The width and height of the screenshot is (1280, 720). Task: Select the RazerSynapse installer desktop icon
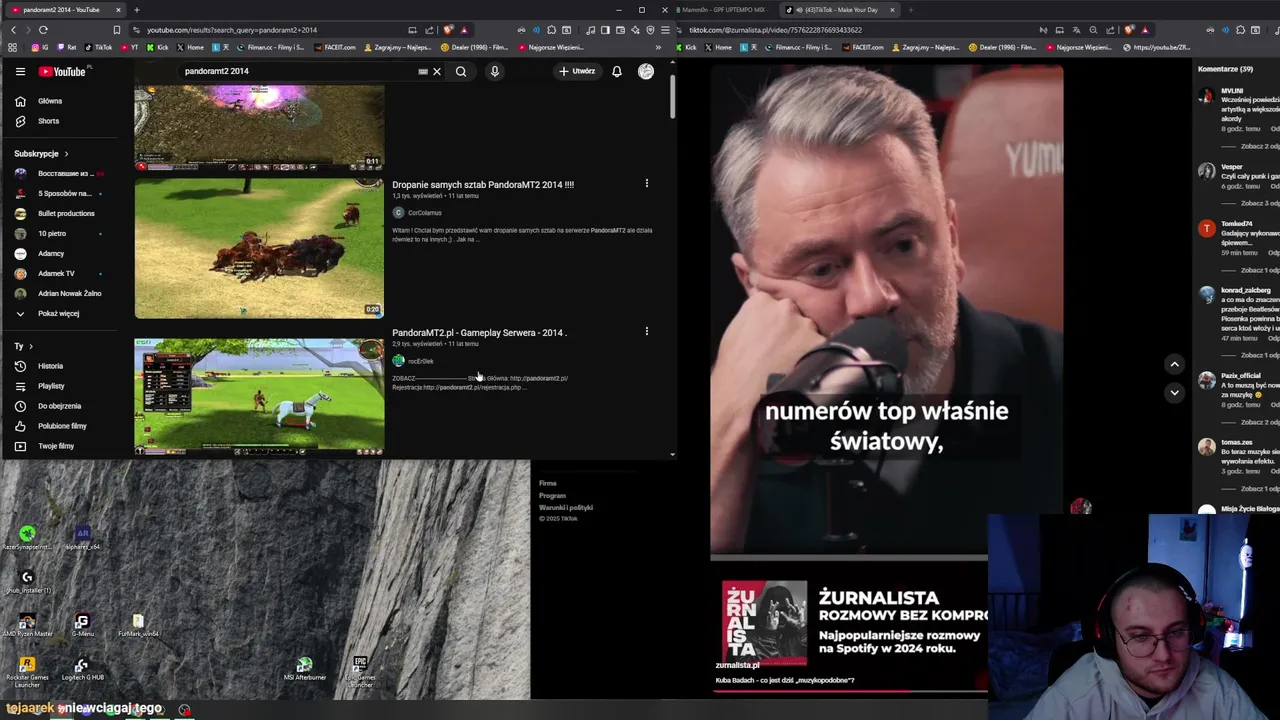coord(27,538)
